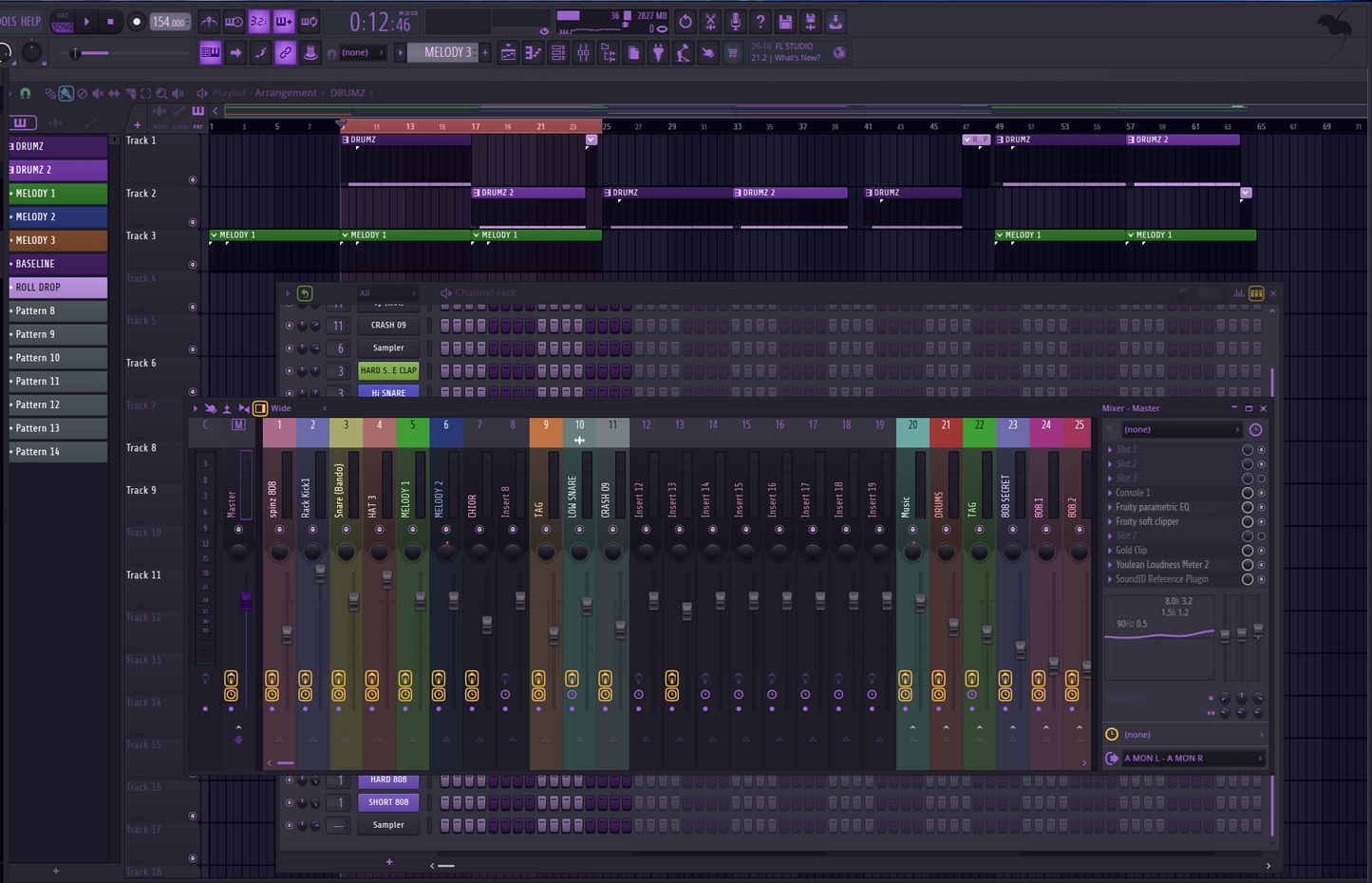The image size is (1372, 883).
Task: Save project with the floppy disk icon
Action: tap(785, 21)
